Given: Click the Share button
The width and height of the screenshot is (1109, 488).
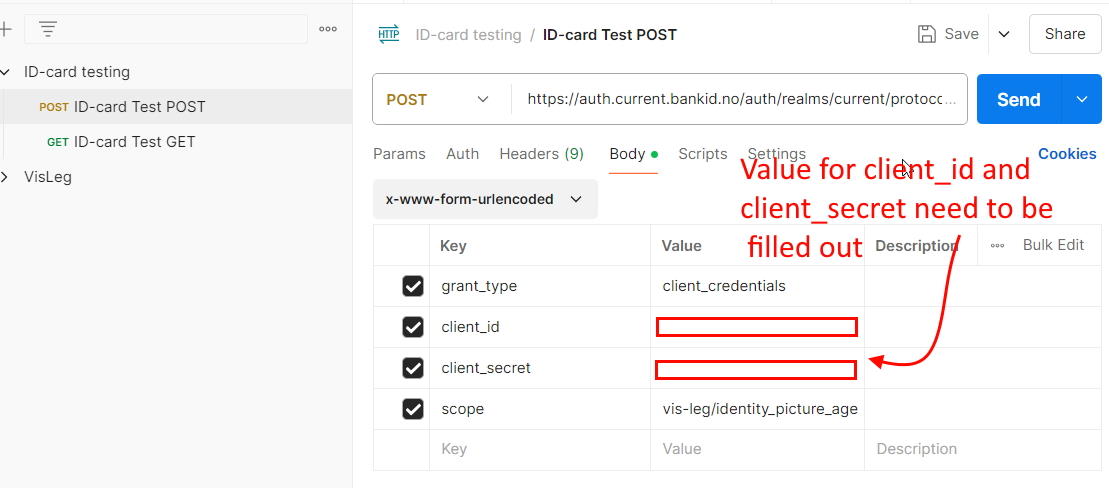Looking at the screenshot, I should 1064,34.
